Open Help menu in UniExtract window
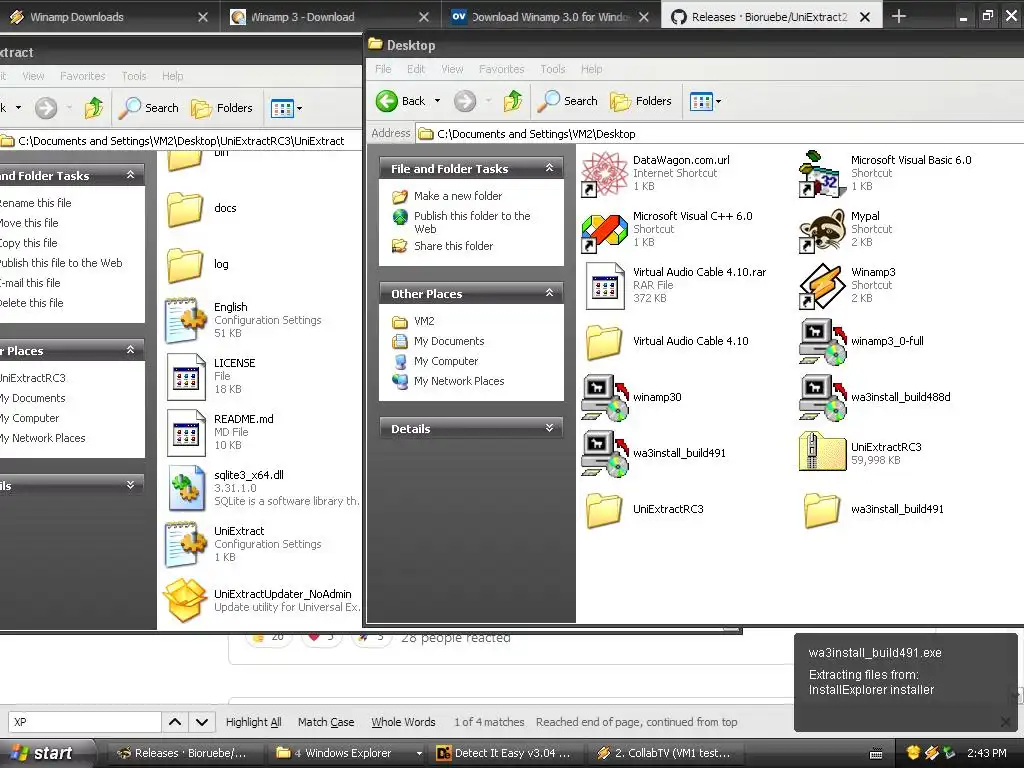This screenshot has width=1024, height=768. [172, 76]
